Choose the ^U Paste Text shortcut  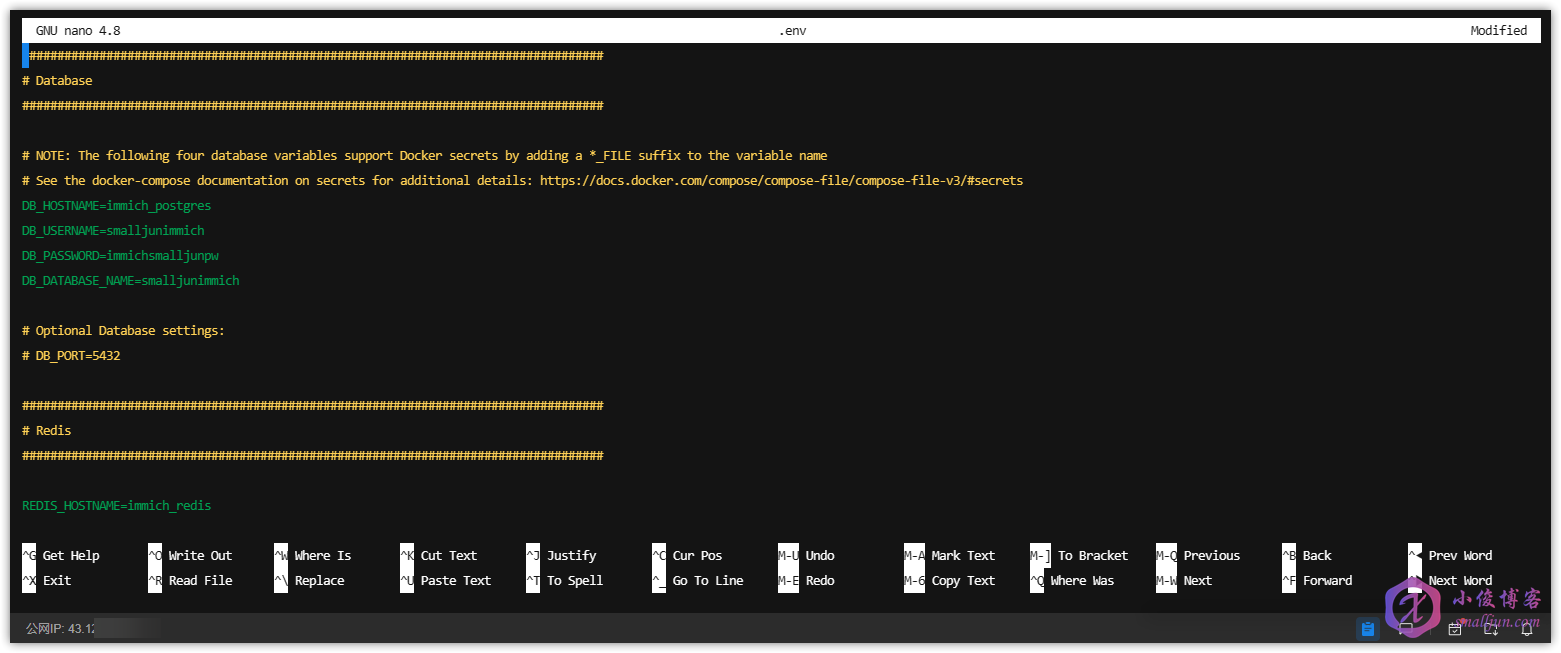[x=446, y=581]
